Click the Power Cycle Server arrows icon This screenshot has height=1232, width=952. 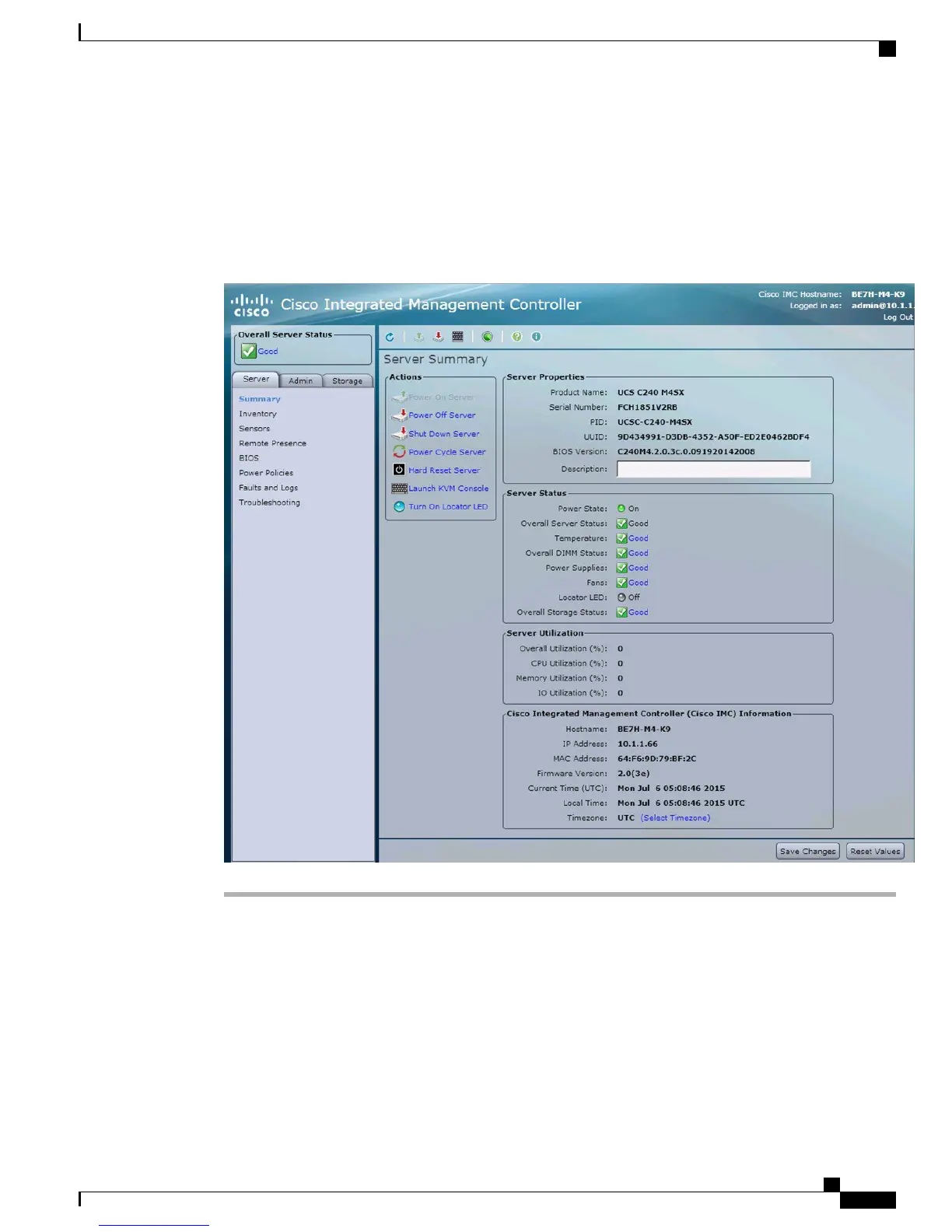[399, 451]
